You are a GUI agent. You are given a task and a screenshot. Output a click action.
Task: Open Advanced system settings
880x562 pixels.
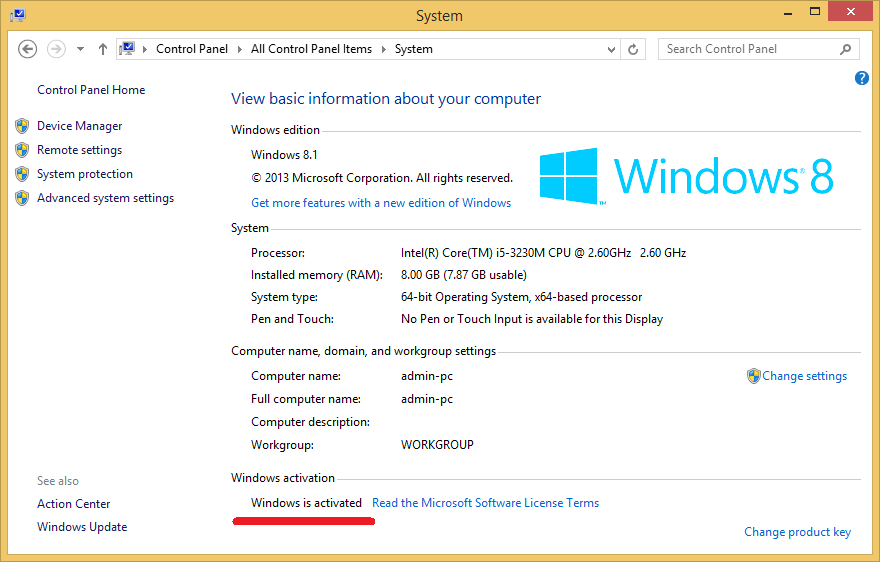pos(105,198)
